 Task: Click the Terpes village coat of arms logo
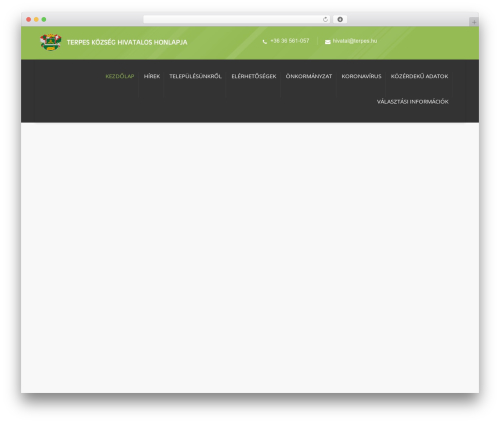[x=51, y=42]
